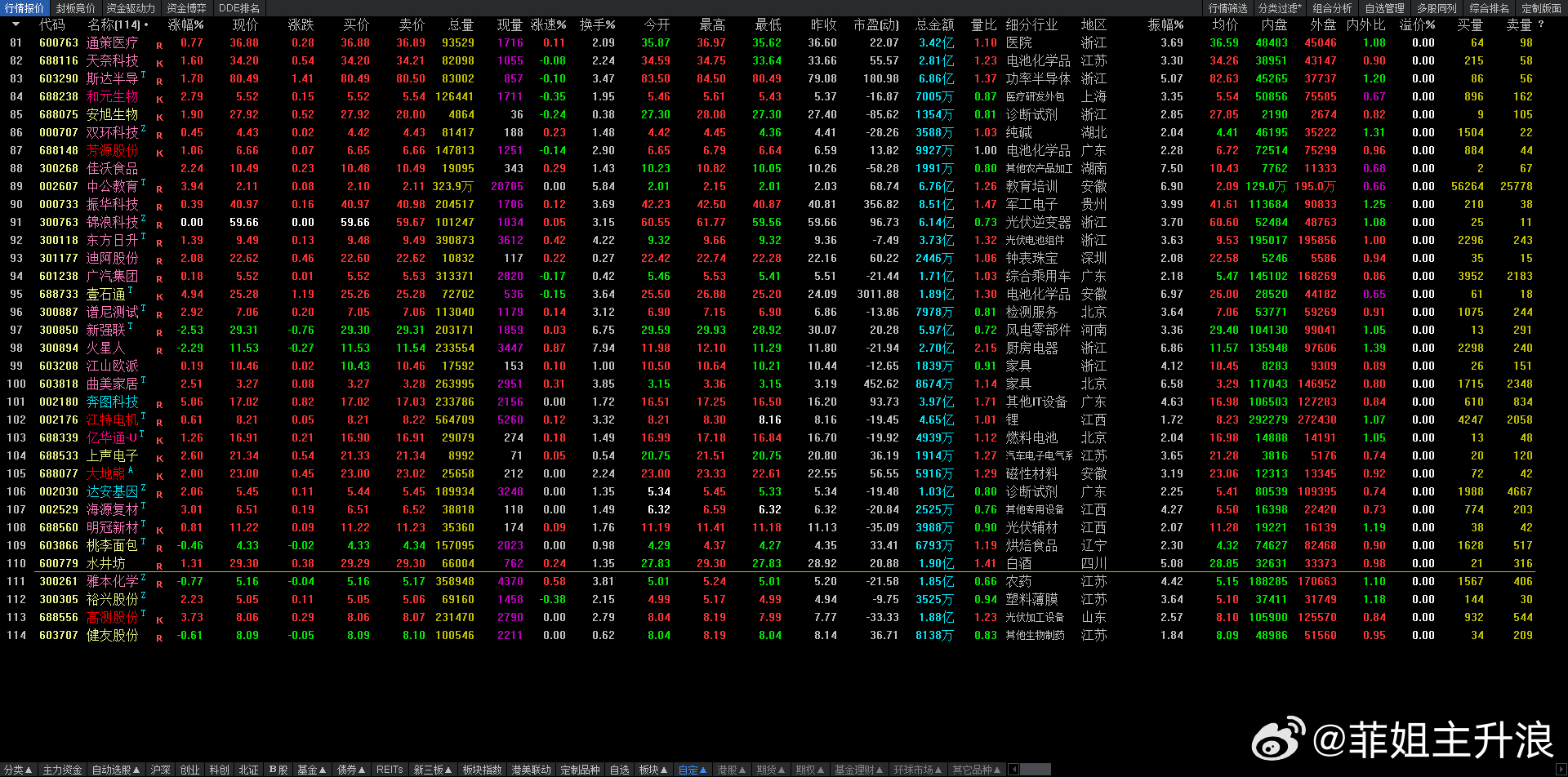Select the 定制品种 bottom tab
This screenshot has height=777, width=1568.
pyautogui.click(x=581, y=770)
